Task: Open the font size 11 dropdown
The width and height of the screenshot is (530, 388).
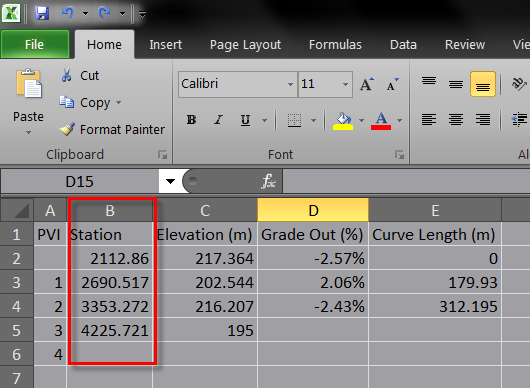Action: [345, 84]
